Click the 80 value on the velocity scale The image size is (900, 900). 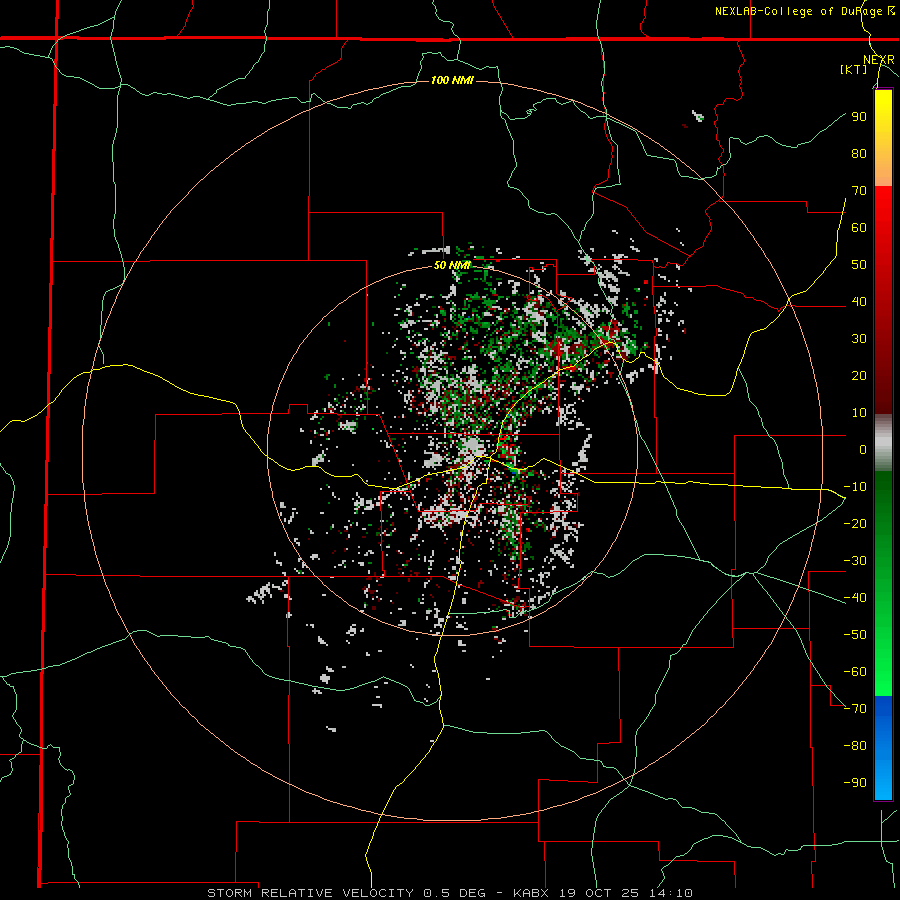[x=859, y=154]
